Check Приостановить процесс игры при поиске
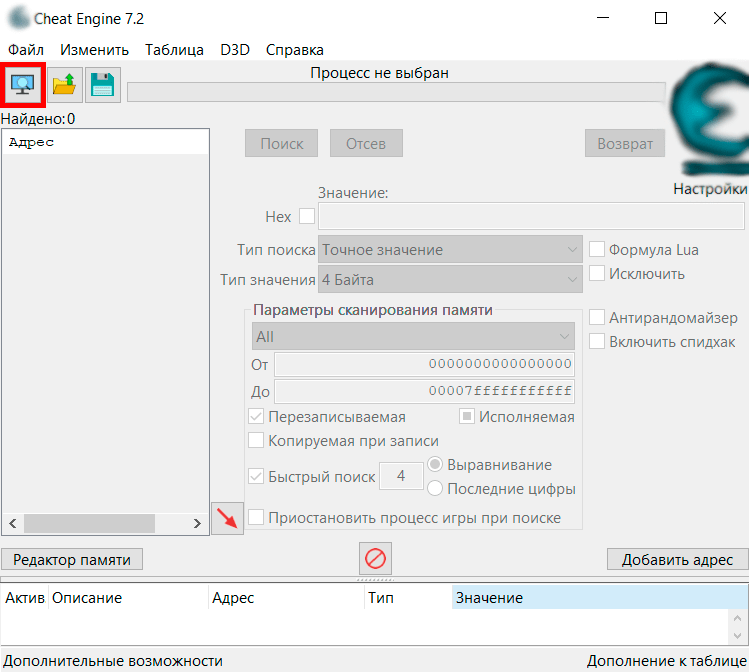 [x=256, y=517]
